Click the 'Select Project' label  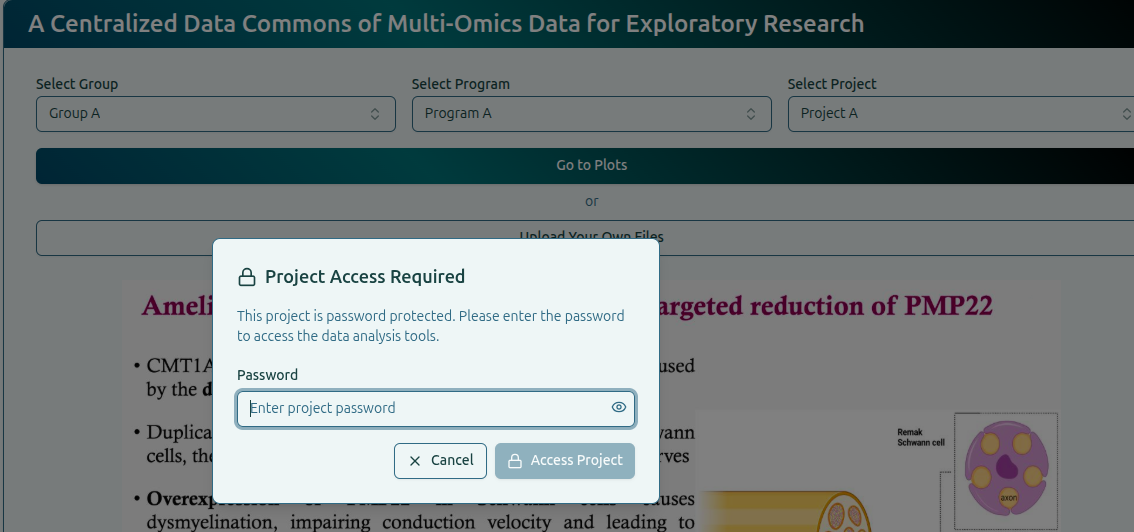(x=832, y=84)
